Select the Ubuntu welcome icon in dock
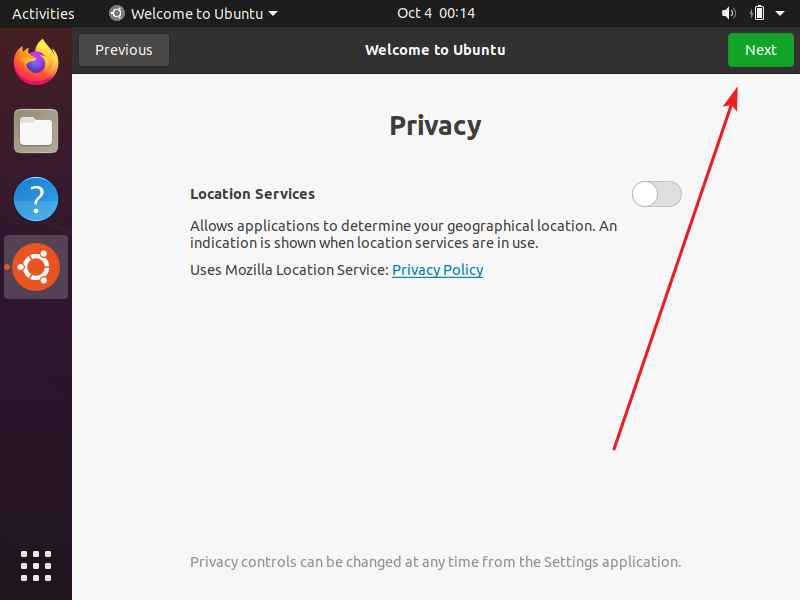The height and width of the screenshot is (600, 800). pos(36,267)
